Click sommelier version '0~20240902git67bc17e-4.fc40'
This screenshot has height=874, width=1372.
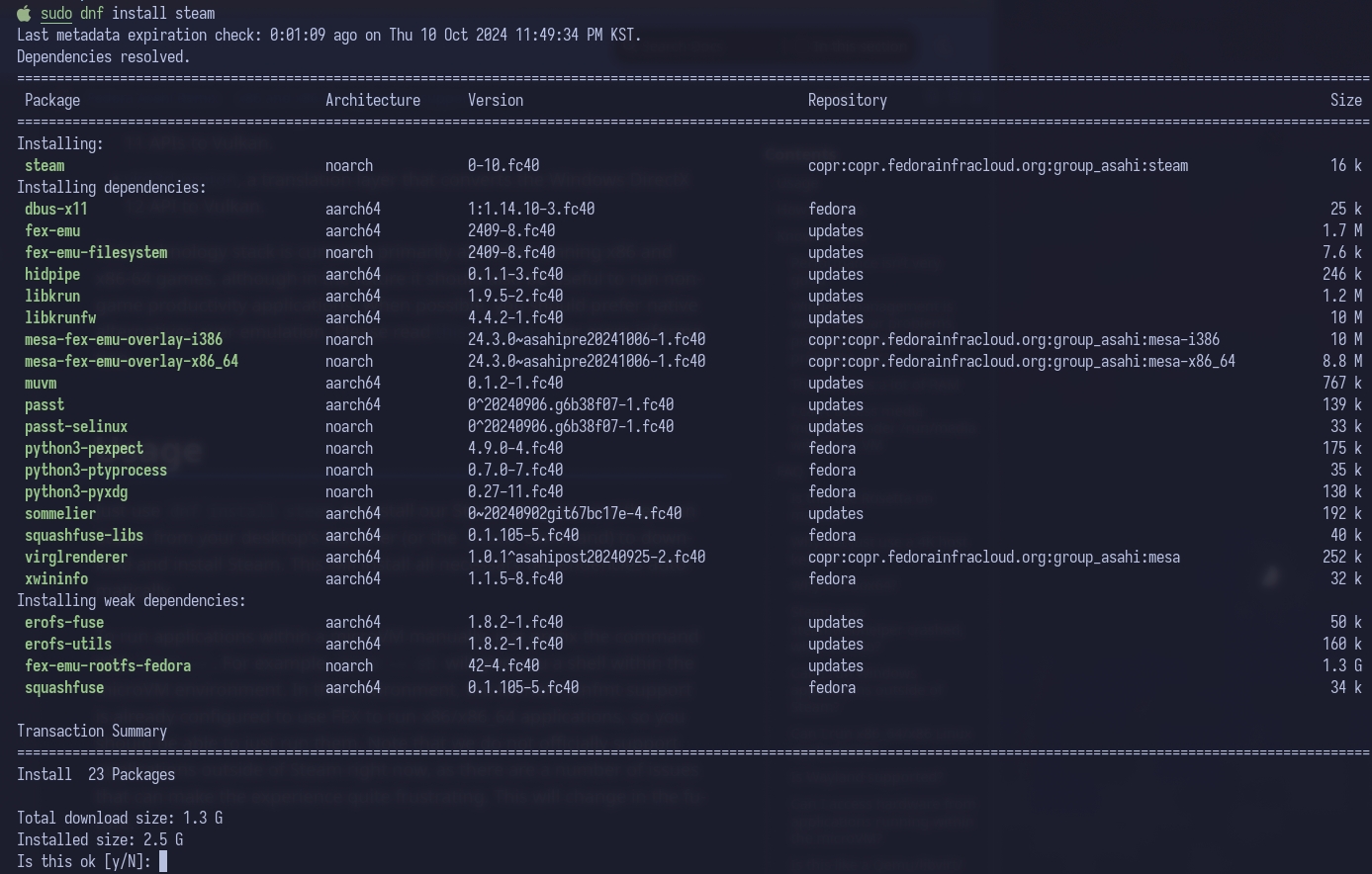click(575, 513)
